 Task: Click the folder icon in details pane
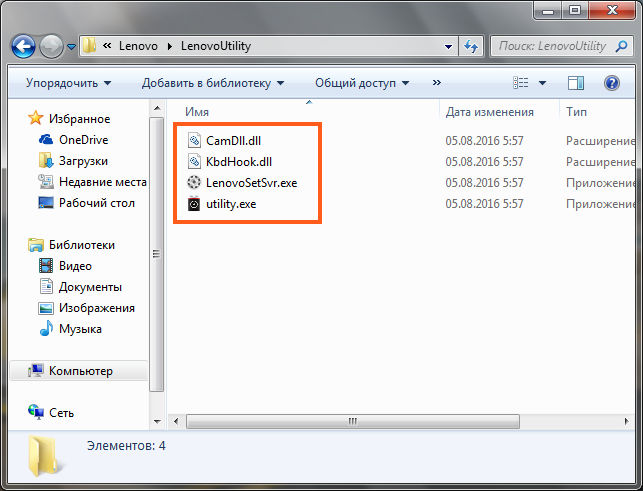44,456
